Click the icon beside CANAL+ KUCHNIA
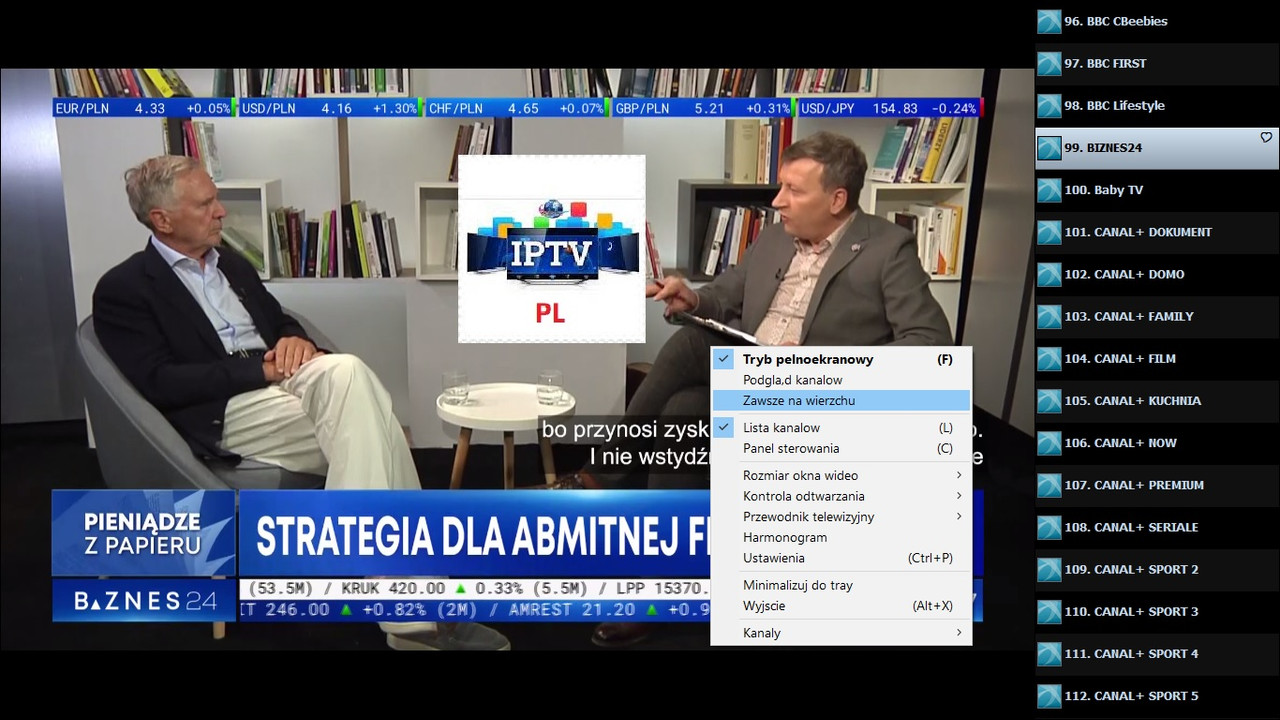Viewport: 1280px width, 720px height. [1049, 401]
